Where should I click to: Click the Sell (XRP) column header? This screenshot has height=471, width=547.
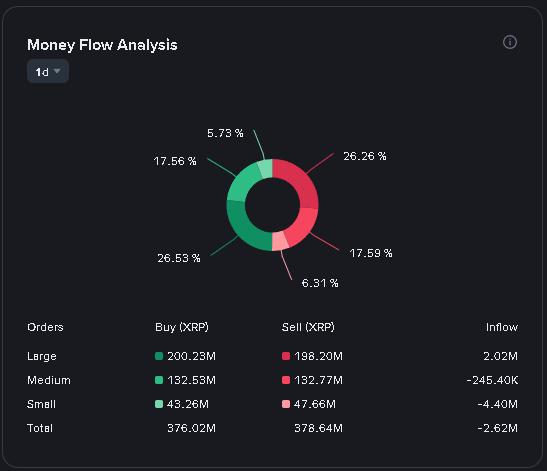[308, 327]
